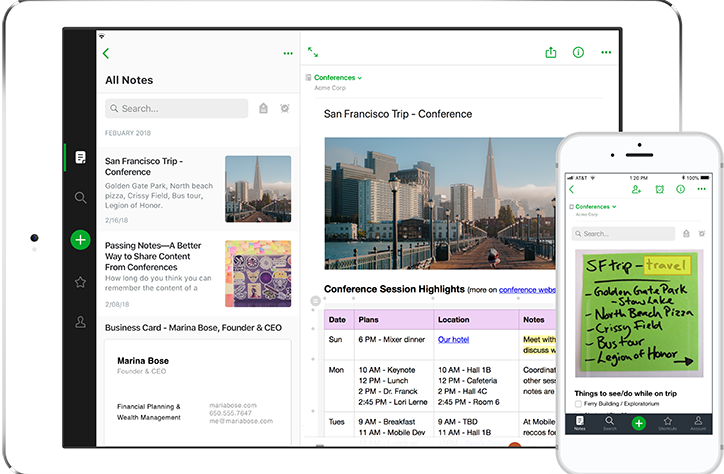Tap green plus in phone bottom bar
This screenshot has height=474, width=724.
tap(639, 423)
